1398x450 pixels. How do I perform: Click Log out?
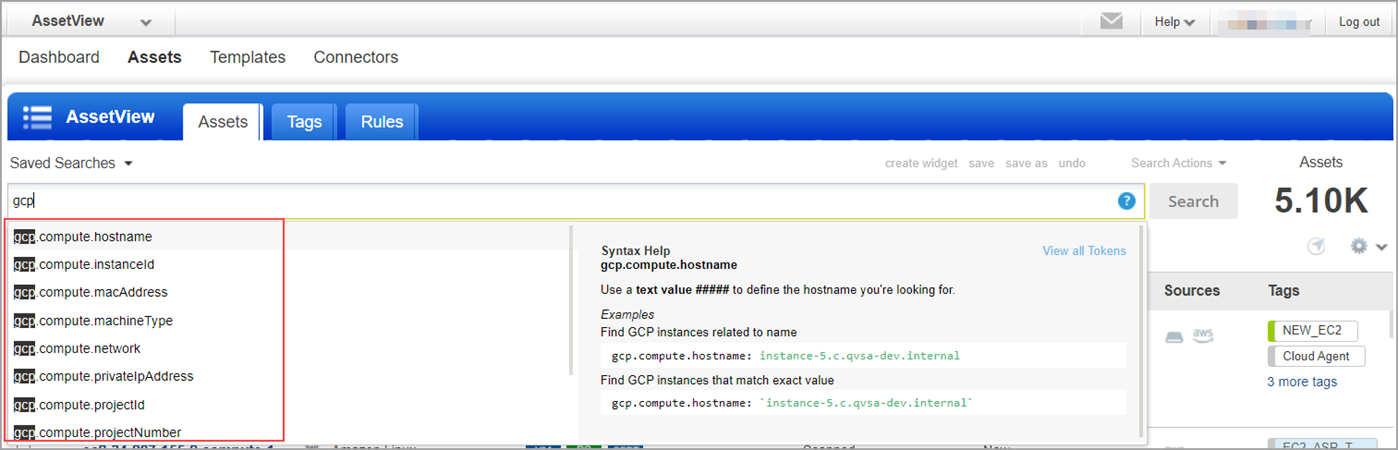[1359, 22]
